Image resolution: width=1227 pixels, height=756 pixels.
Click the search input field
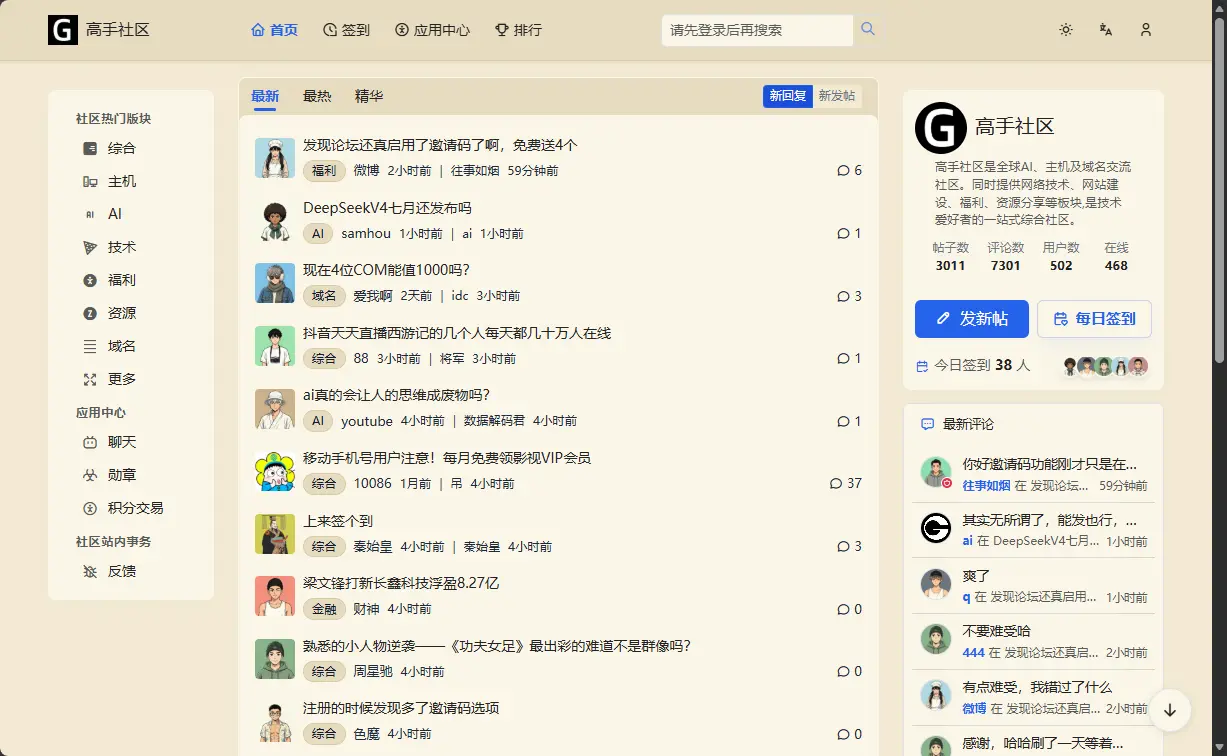point(757,30)
